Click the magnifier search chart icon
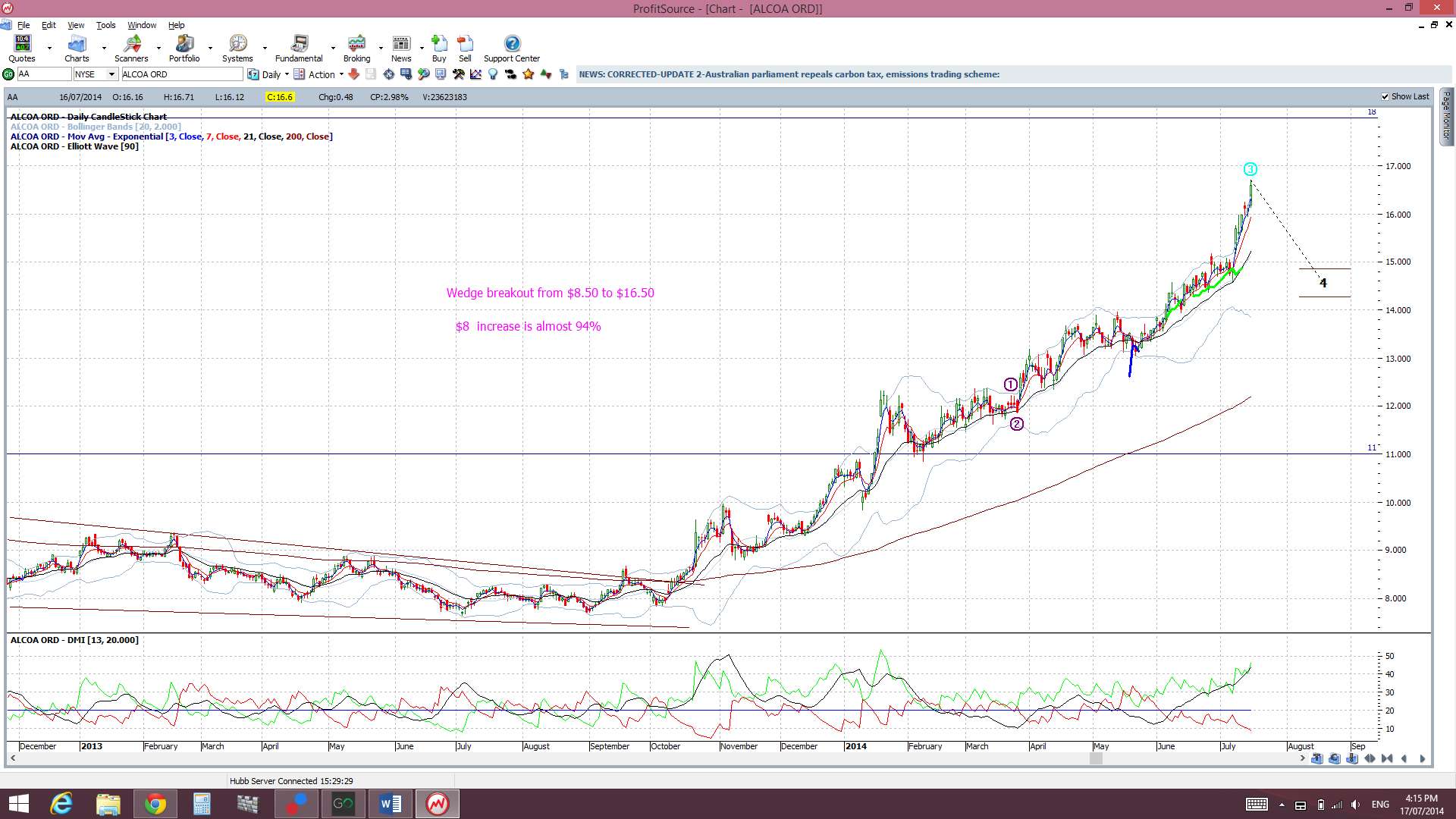Image resolution: width=1456 pixels, height=819 pixels. pyautogui.click(x=423, y=74)
